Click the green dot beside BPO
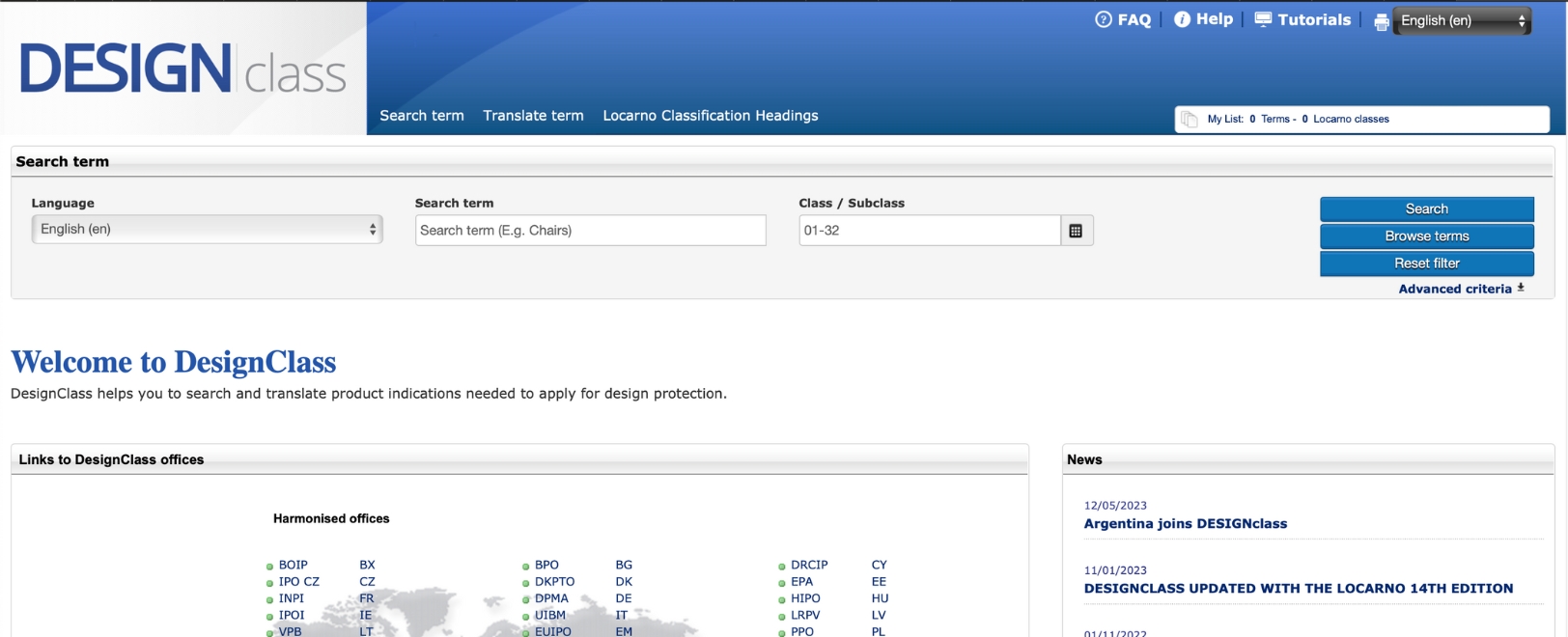This screenshot has width=1568, height=637. click(525, 567)
